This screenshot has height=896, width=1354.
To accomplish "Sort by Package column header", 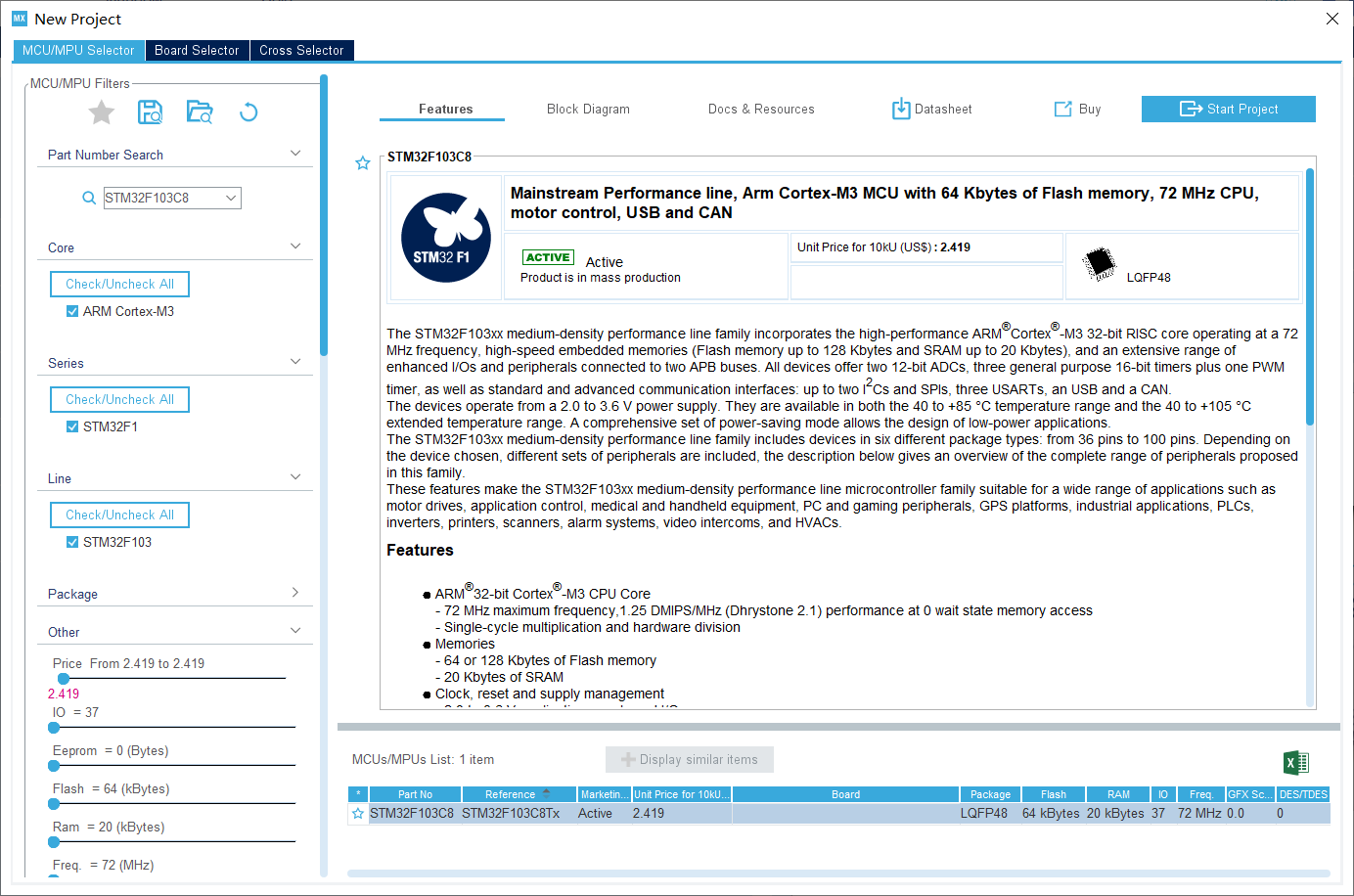I will (990, 794).
